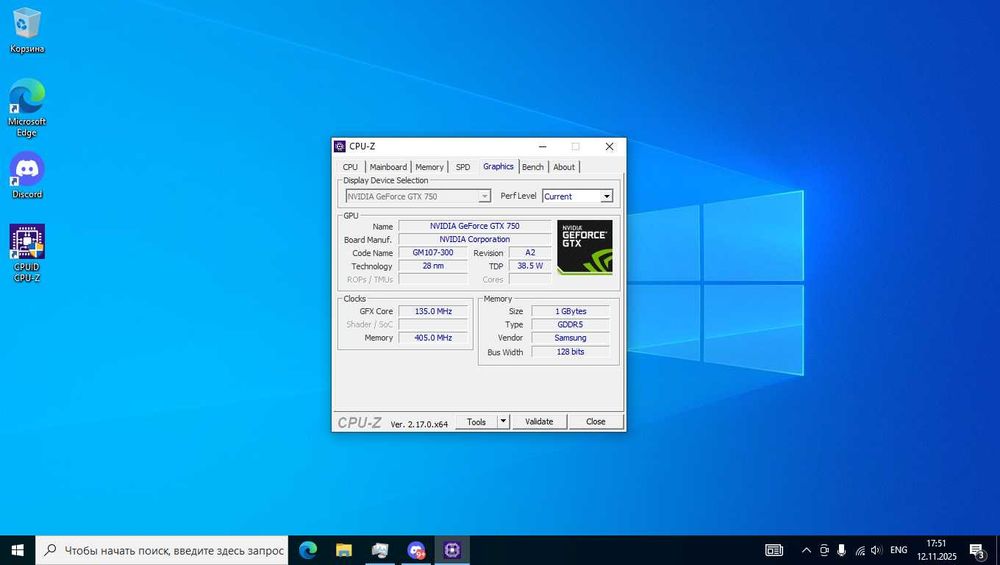Image resolution: width=1000 pixels, height=565 pixels.
Task: Open the camera Meet Now tray icon
Action: 824,550
